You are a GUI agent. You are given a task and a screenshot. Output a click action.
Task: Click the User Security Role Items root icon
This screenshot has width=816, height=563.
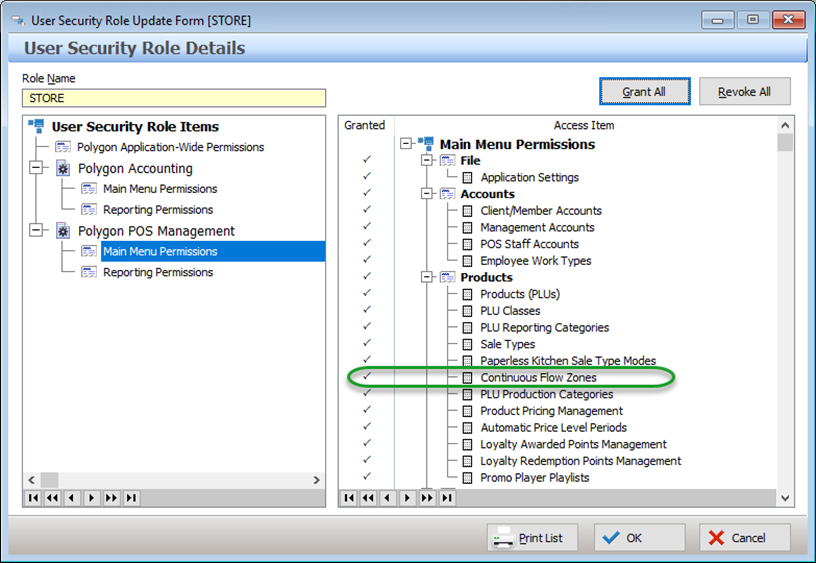click(x=36, y=125)
